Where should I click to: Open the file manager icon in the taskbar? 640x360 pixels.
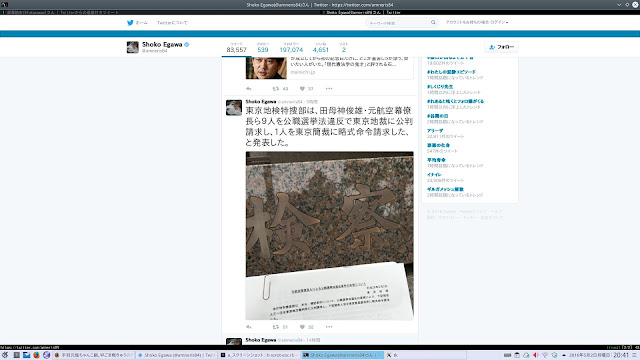coord(27,355)
